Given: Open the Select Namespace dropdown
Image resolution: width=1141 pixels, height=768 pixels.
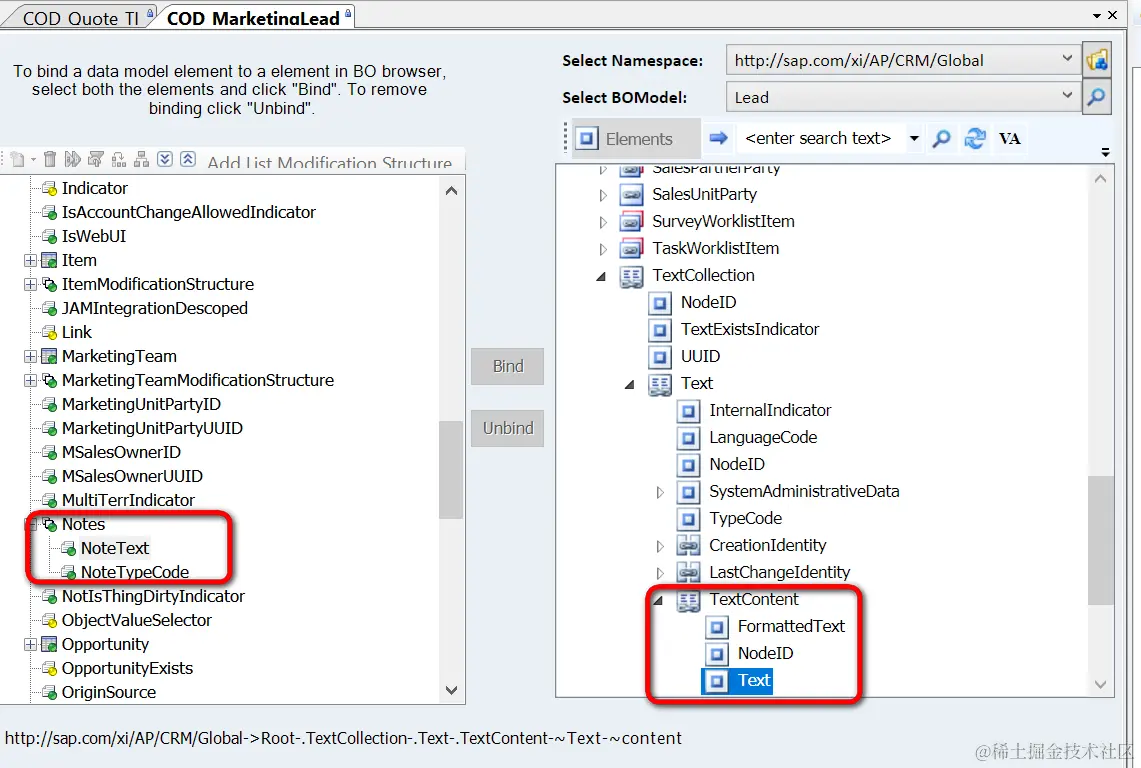Looking at the screenshot, I should (x=1067, y=59).
